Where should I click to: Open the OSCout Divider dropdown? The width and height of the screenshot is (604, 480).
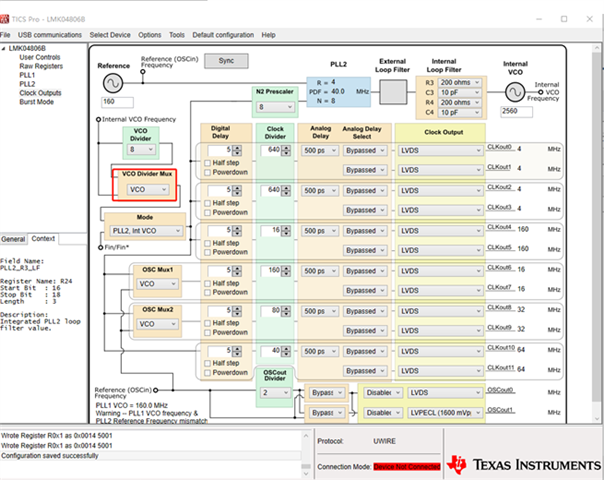(x=275, y=393)
